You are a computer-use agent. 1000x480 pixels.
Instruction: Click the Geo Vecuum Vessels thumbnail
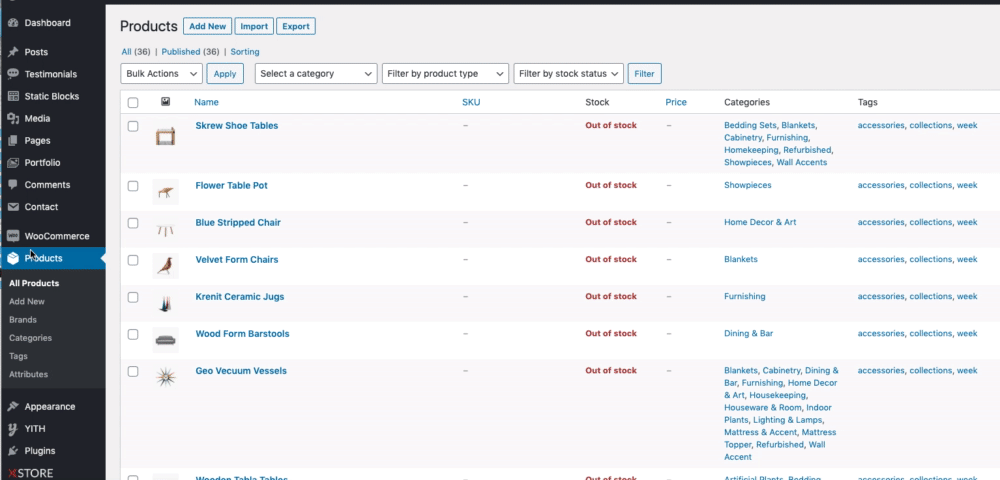(165, 377)
